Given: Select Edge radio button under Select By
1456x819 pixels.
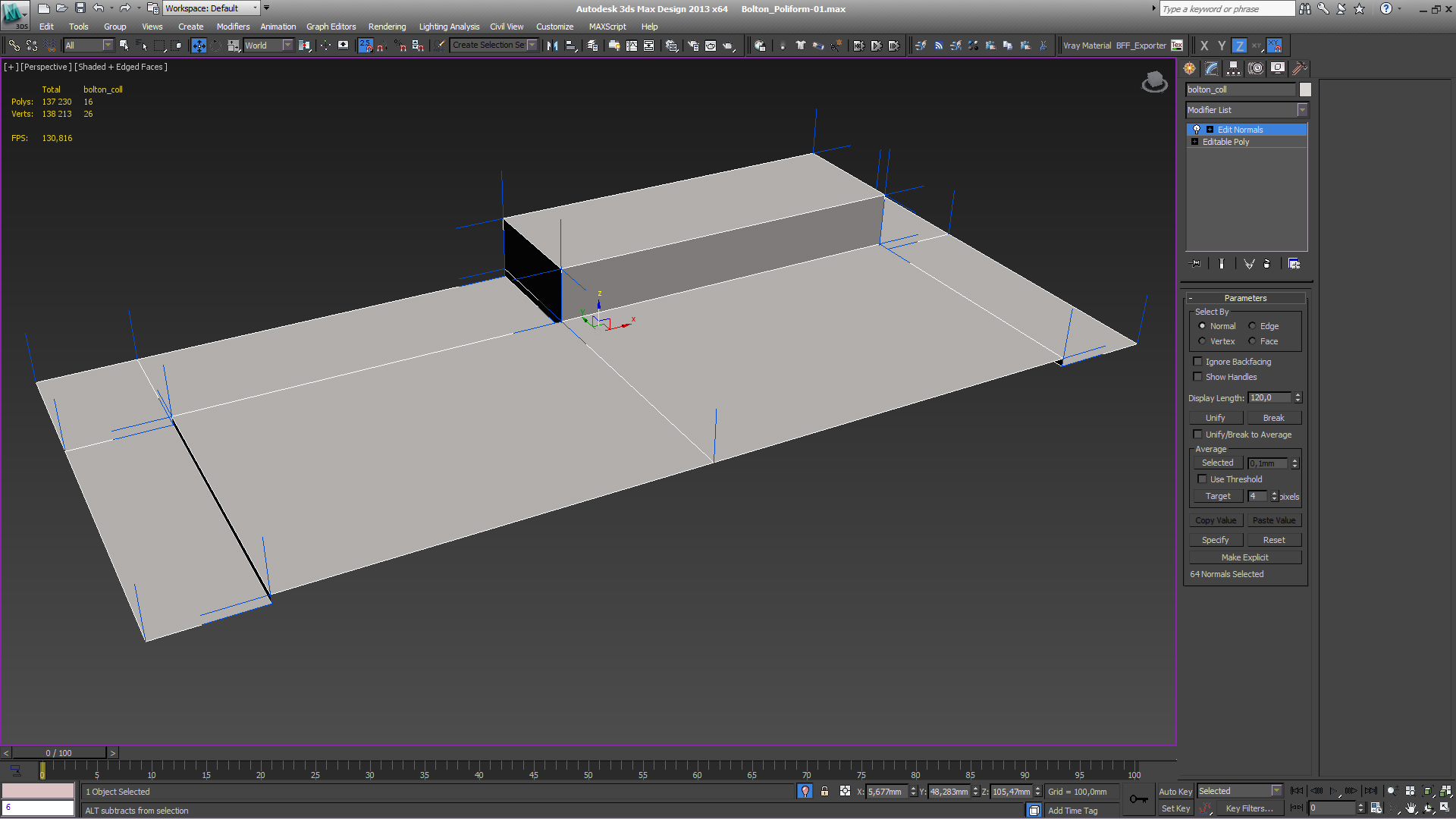Looking at the screenshot, I should click(x=1252, y=326).
